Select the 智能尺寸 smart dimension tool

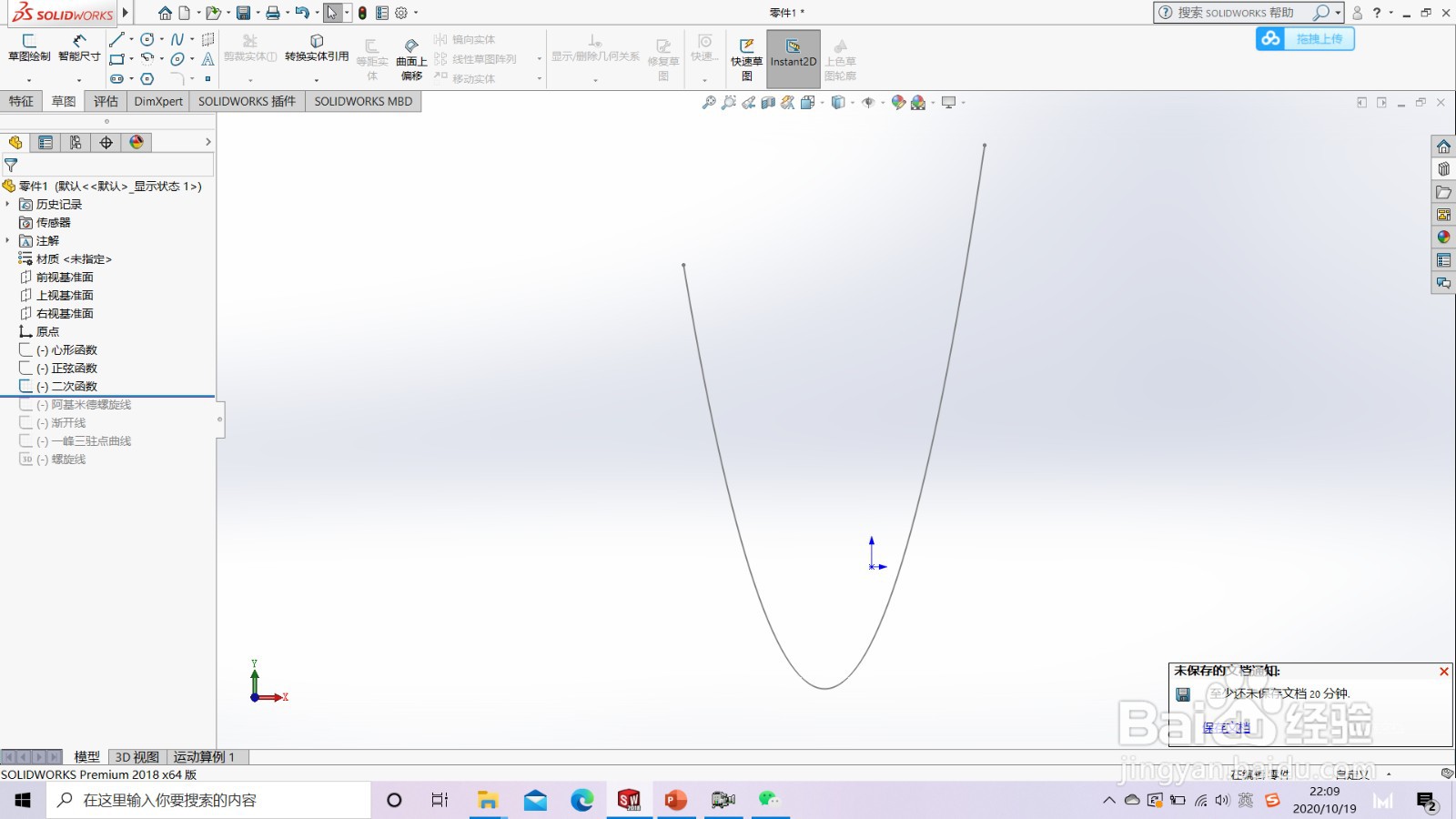pyautogui.click(x=79, y=48)
